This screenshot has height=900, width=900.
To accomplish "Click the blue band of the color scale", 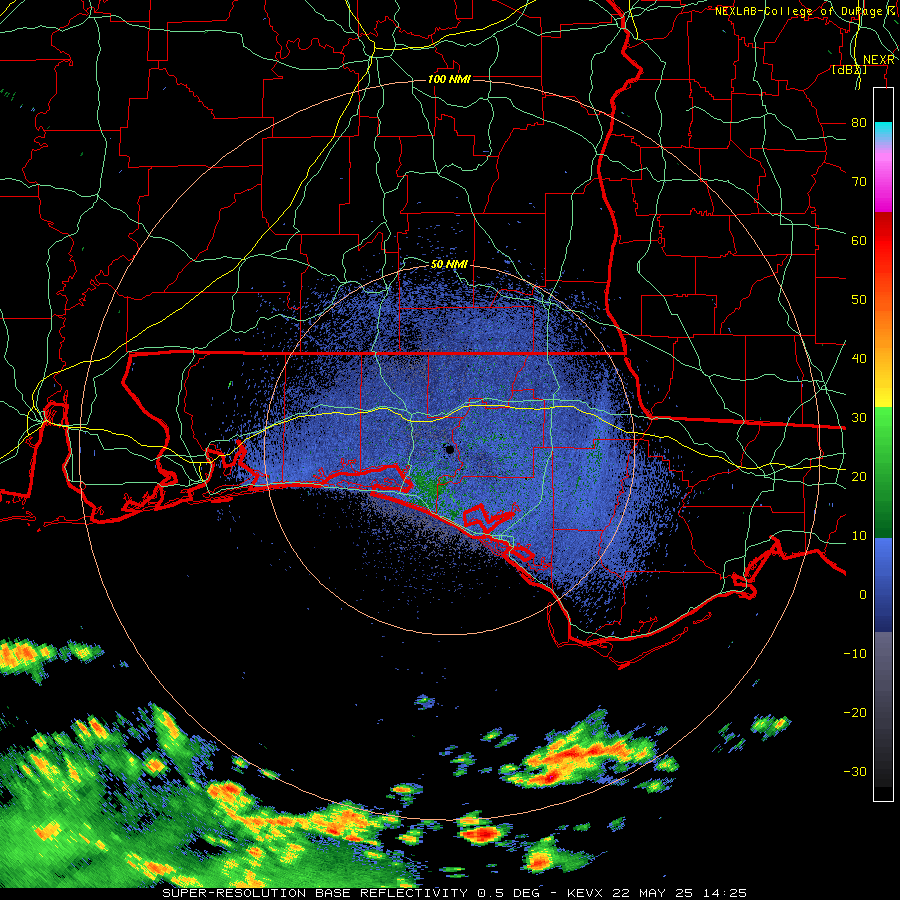I will tap(883, 585).
